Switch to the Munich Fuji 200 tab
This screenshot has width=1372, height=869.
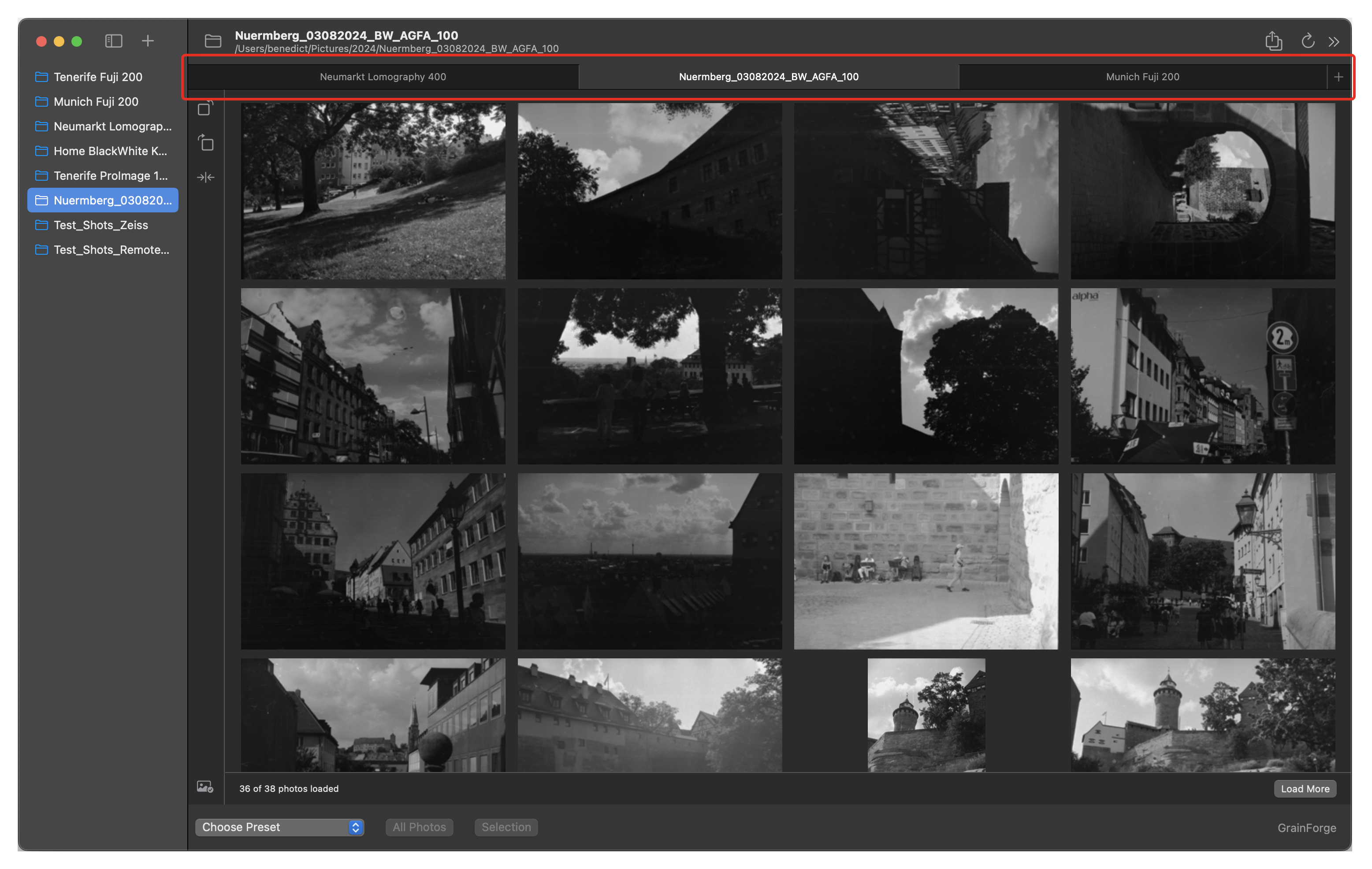tap(1142, 77)
